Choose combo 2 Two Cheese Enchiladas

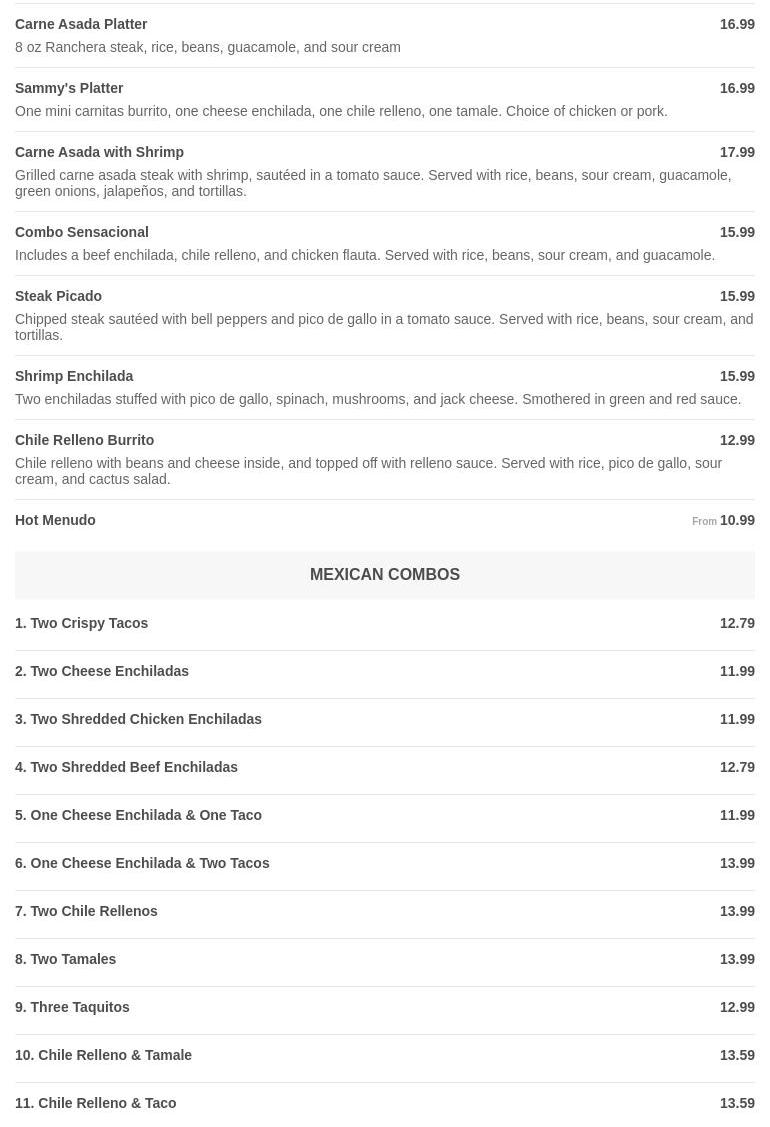click(102, 671)
